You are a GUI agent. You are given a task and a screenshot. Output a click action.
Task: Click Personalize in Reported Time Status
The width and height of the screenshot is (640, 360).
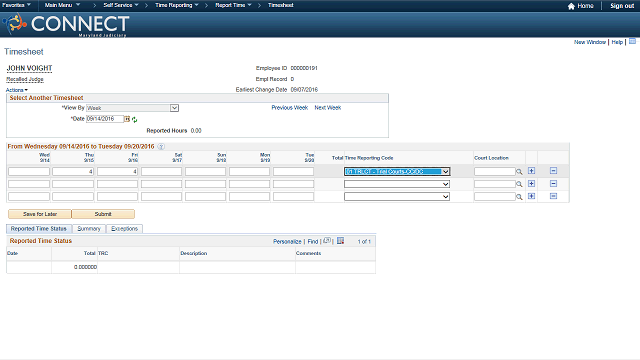click(287, 242)
